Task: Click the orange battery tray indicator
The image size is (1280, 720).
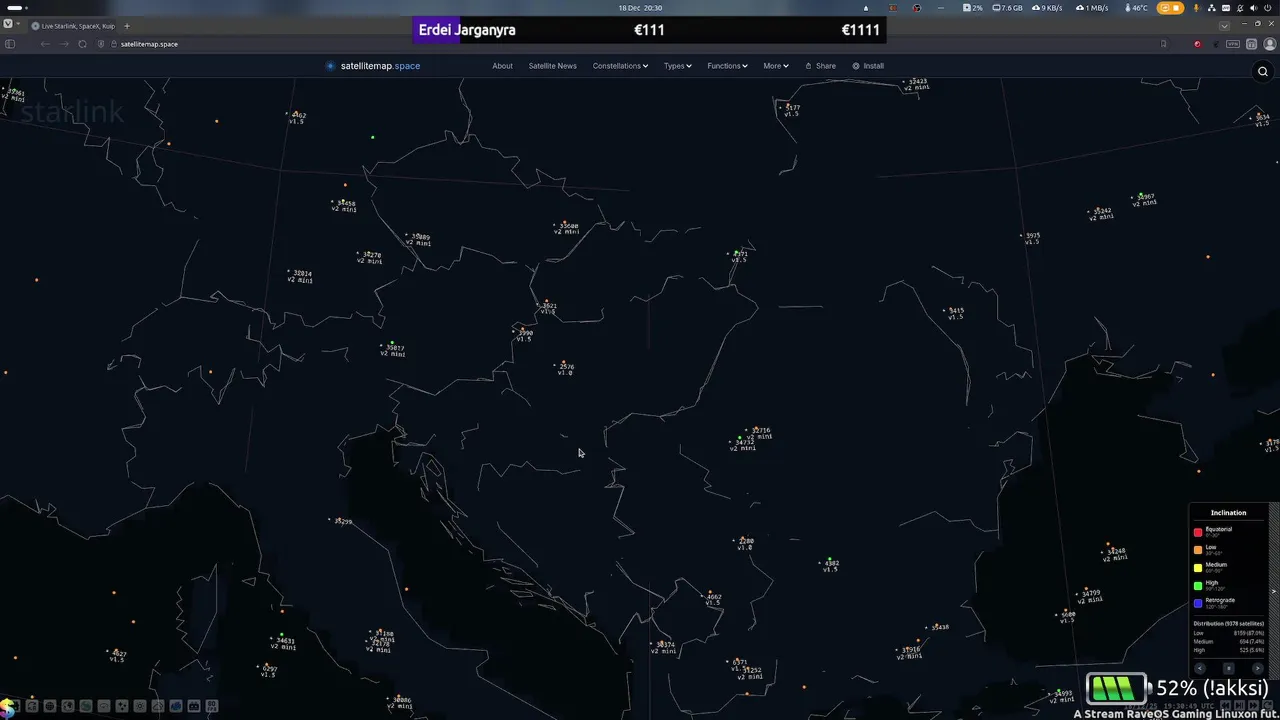Action: 1170,8
